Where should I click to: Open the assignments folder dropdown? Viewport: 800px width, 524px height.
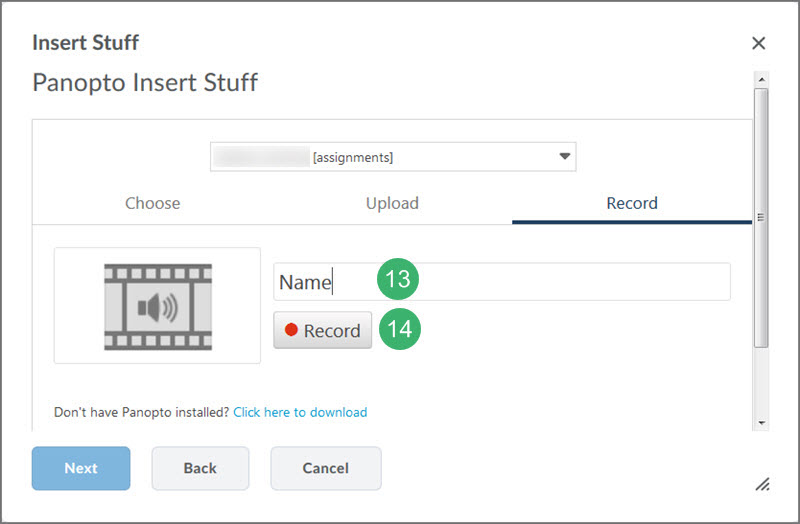[393, 157]
